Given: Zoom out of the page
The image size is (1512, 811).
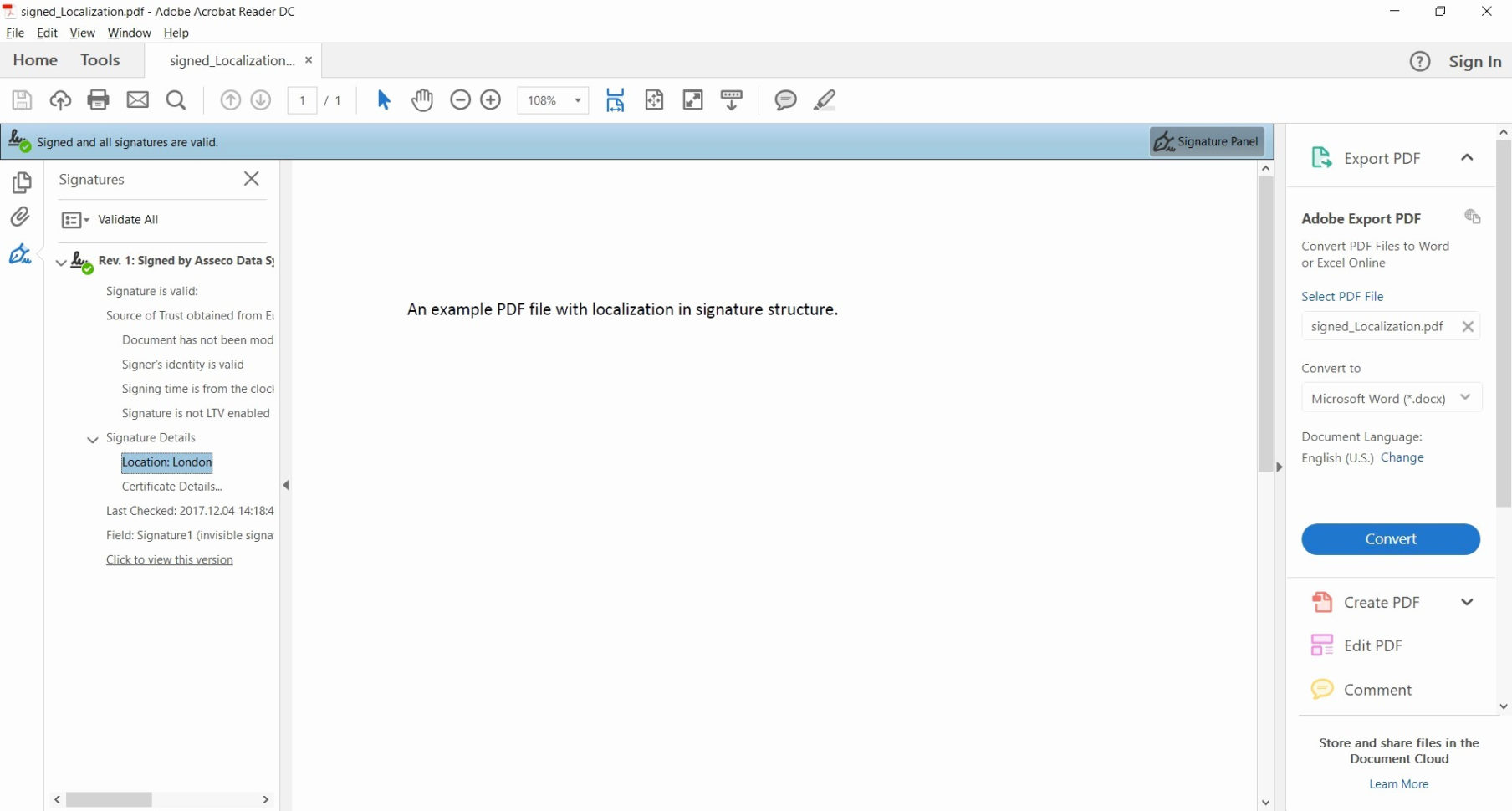Looking at the screenshot, I should click(x=459, y=99).
